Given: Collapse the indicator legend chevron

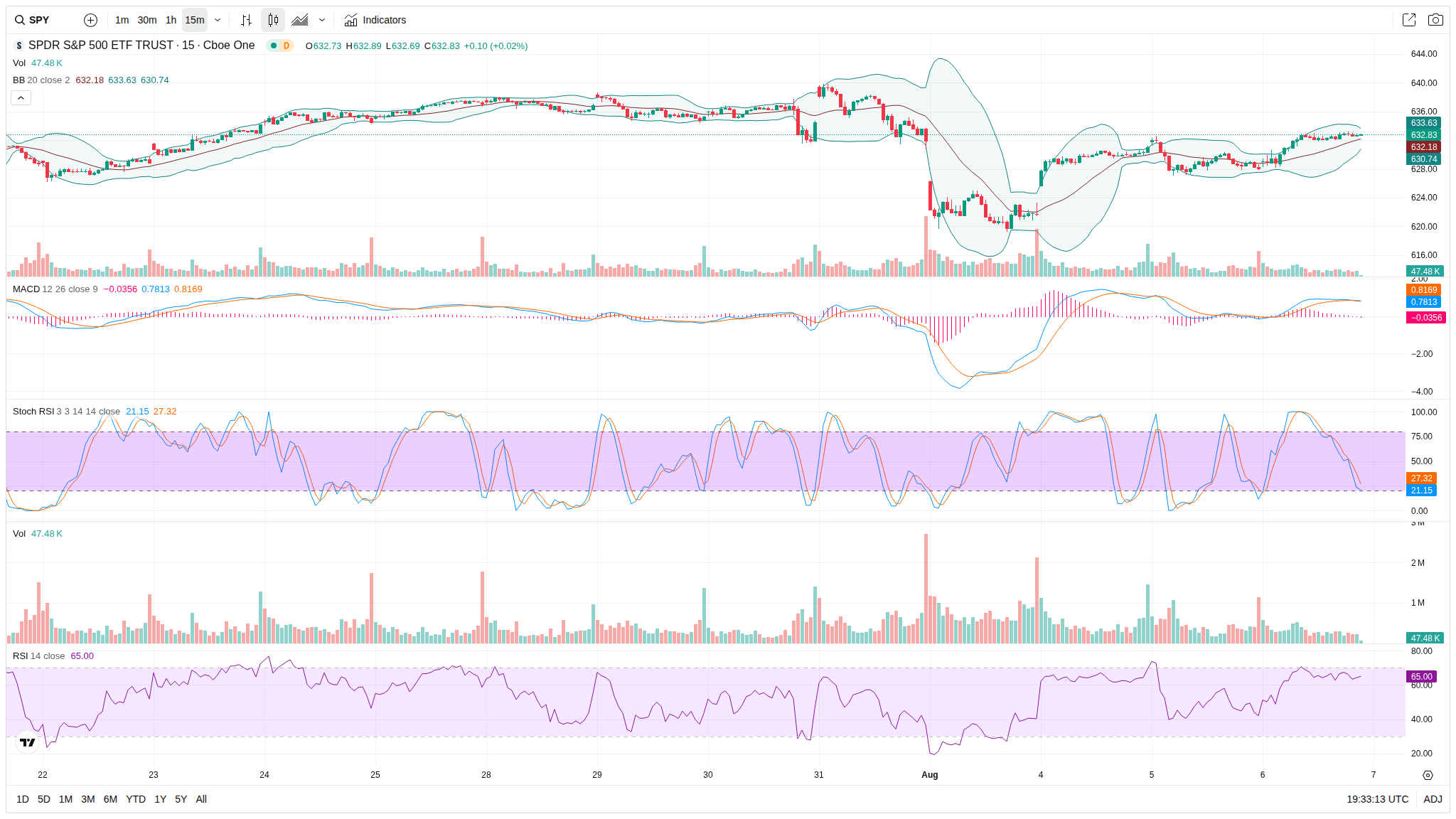Looking at the screenshot, I should point(21,97).
